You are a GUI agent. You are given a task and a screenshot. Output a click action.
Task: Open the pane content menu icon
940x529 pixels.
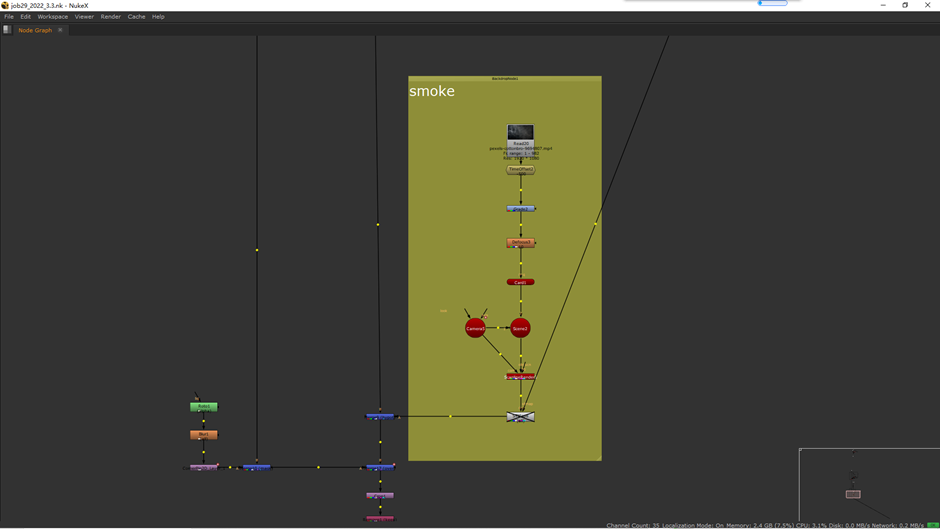7,29
